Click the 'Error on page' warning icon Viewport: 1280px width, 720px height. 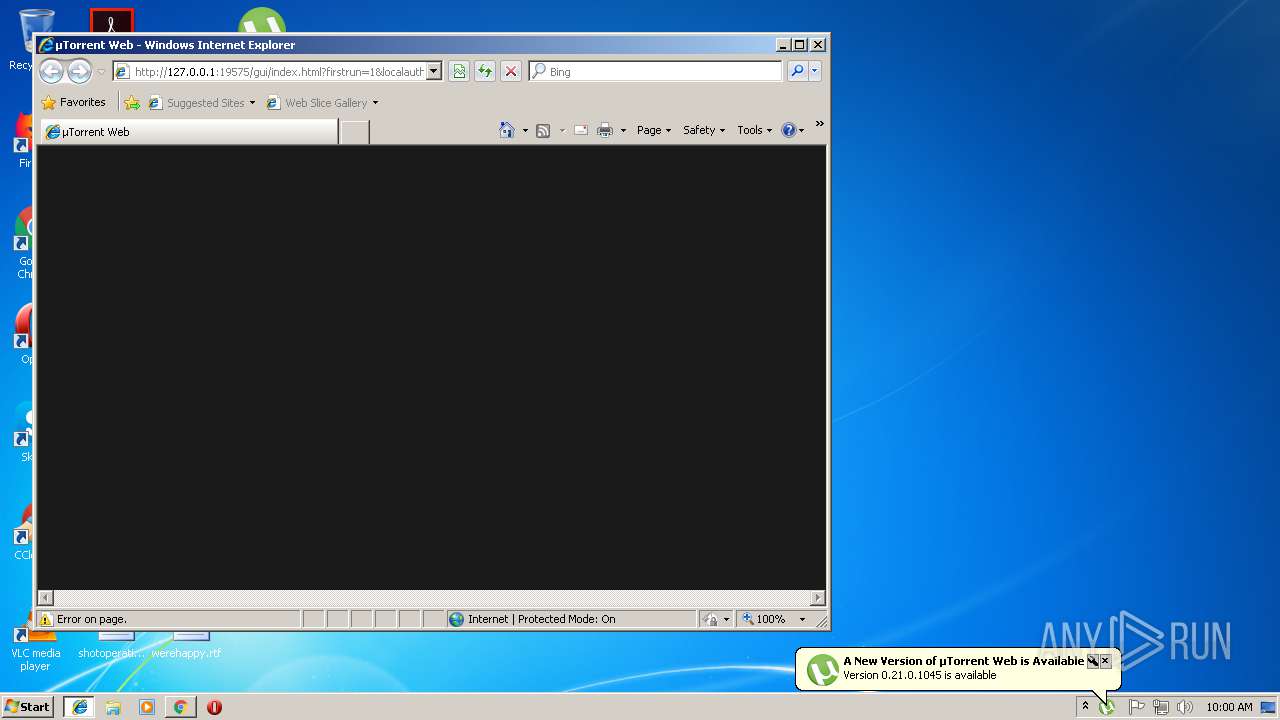click(45, 619)
